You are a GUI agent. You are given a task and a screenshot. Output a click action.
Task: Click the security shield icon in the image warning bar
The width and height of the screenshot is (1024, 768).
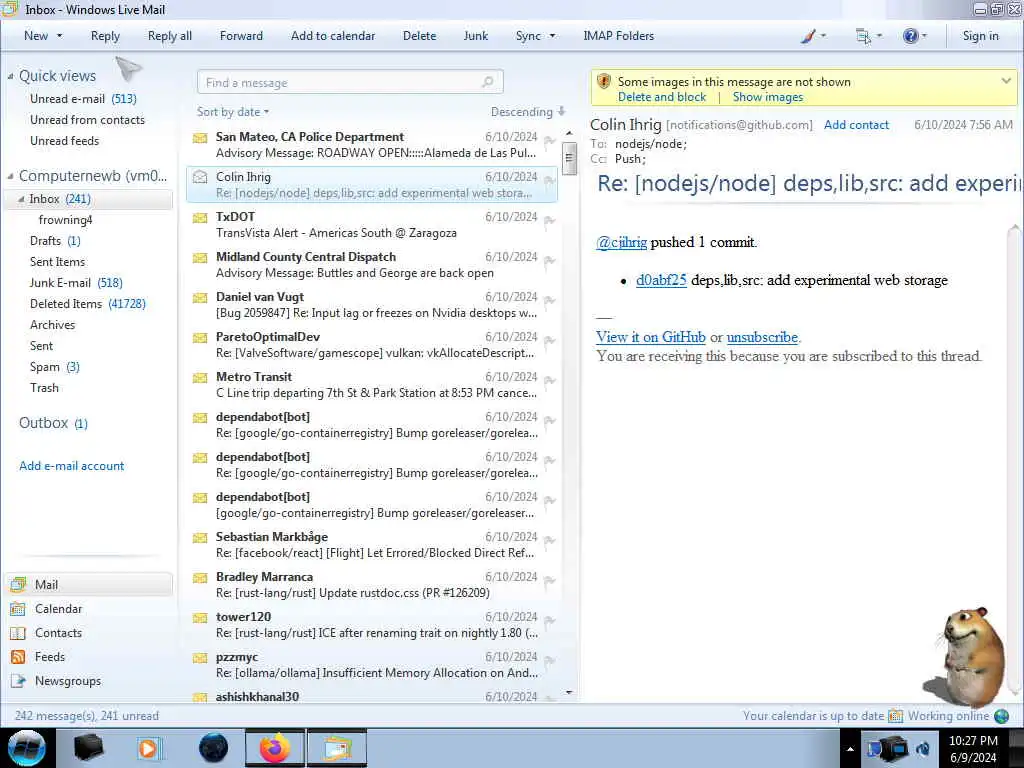pos(604,82)
